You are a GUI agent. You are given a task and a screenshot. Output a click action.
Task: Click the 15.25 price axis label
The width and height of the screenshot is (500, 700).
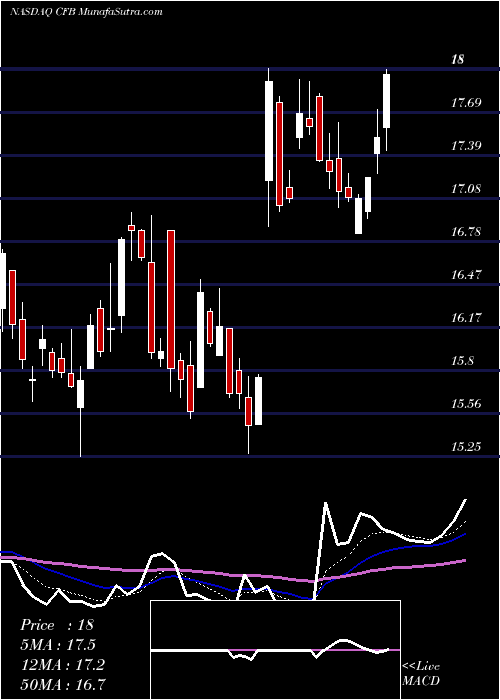pyautogui.click(x=466, y=447)
